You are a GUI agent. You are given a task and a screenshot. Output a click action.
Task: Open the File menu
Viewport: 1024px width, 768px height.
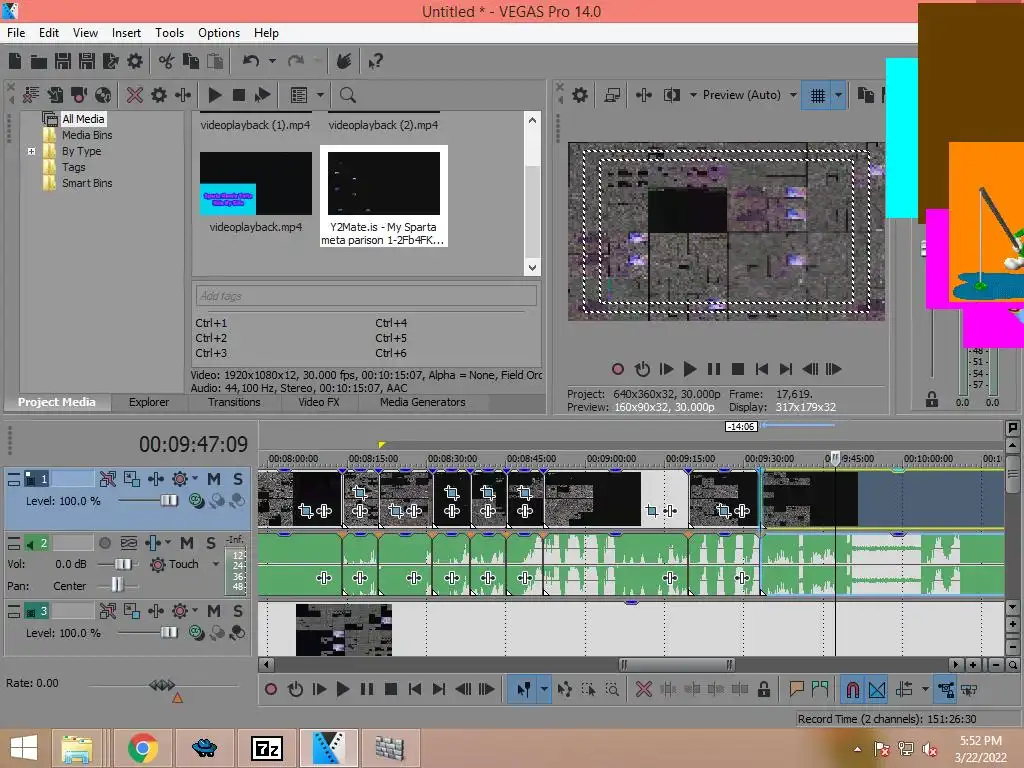16,33
